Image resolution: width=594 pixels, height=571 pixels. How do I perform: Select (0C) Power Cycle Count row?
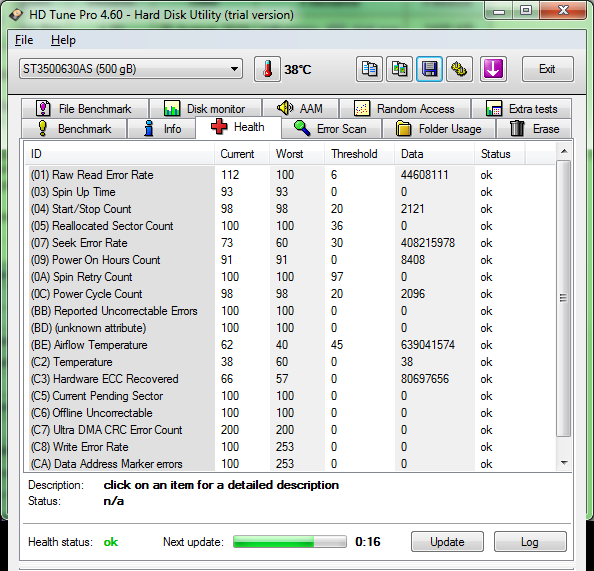[290, 294]
